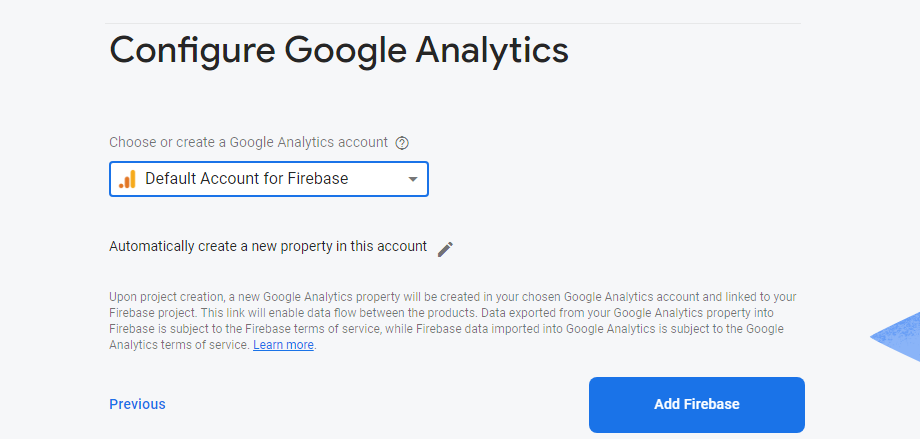This screenshot has width=920, height=439.
Task: Click the divider line above the heading
Action: 452,23
